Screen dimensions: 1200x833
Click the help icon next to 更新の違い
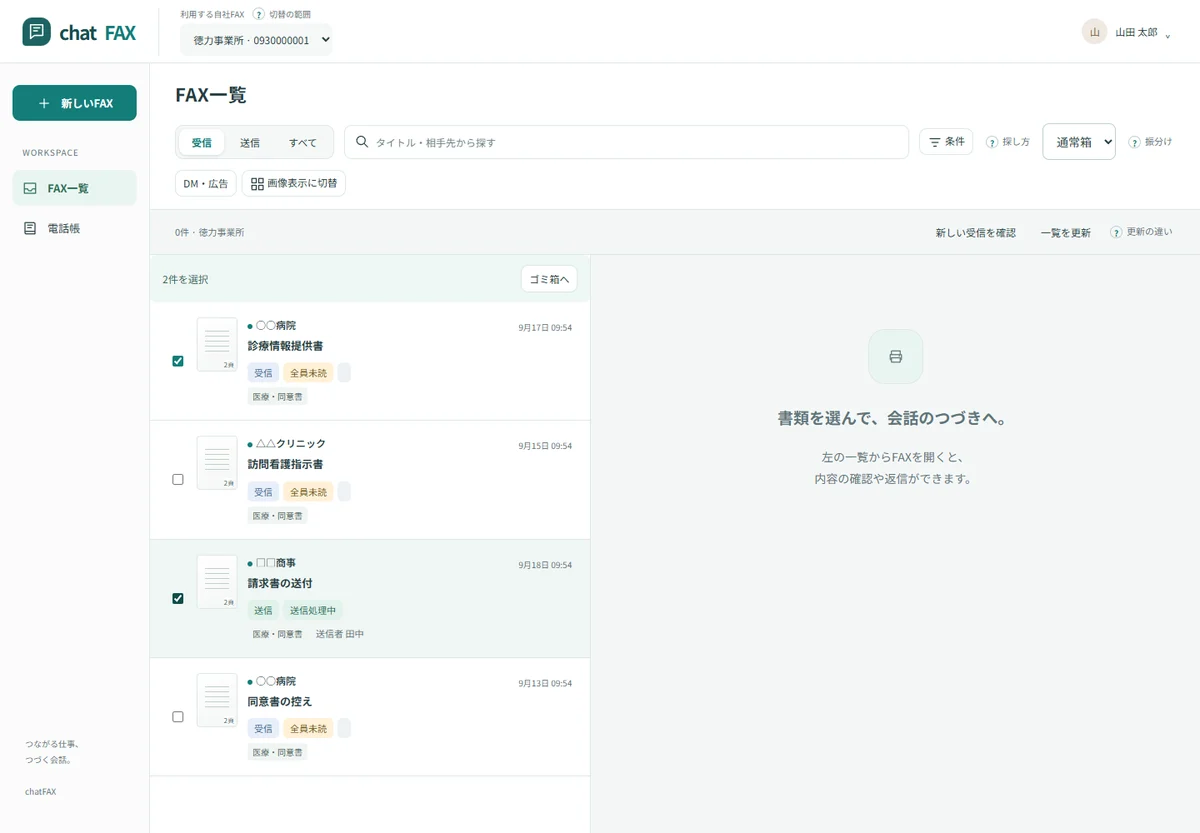pyautogui.click(x=1115, y=232)
